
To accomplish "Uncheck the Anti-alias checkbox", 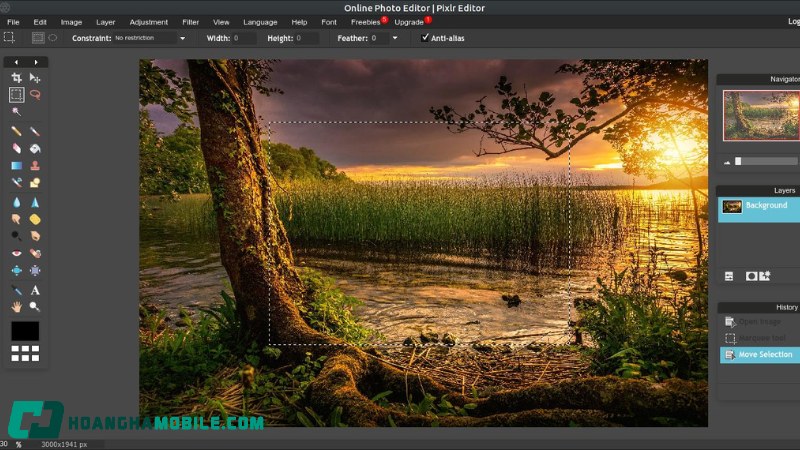I will pos(425,38).
